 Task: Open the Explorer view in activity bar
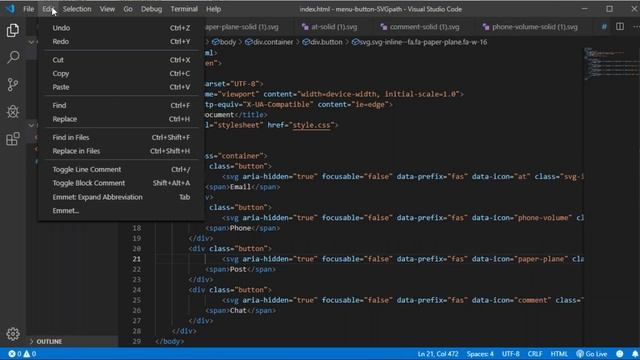point(13,30)
